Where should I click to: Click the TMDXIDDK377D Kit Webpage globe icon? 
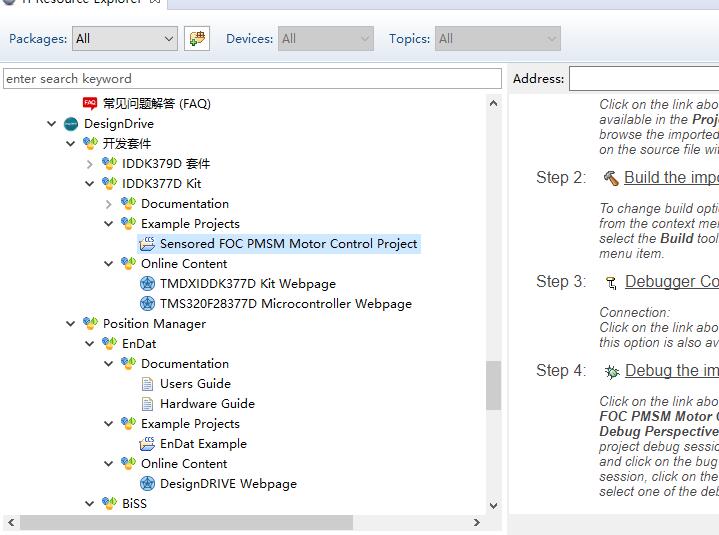[x=147, y=284]
